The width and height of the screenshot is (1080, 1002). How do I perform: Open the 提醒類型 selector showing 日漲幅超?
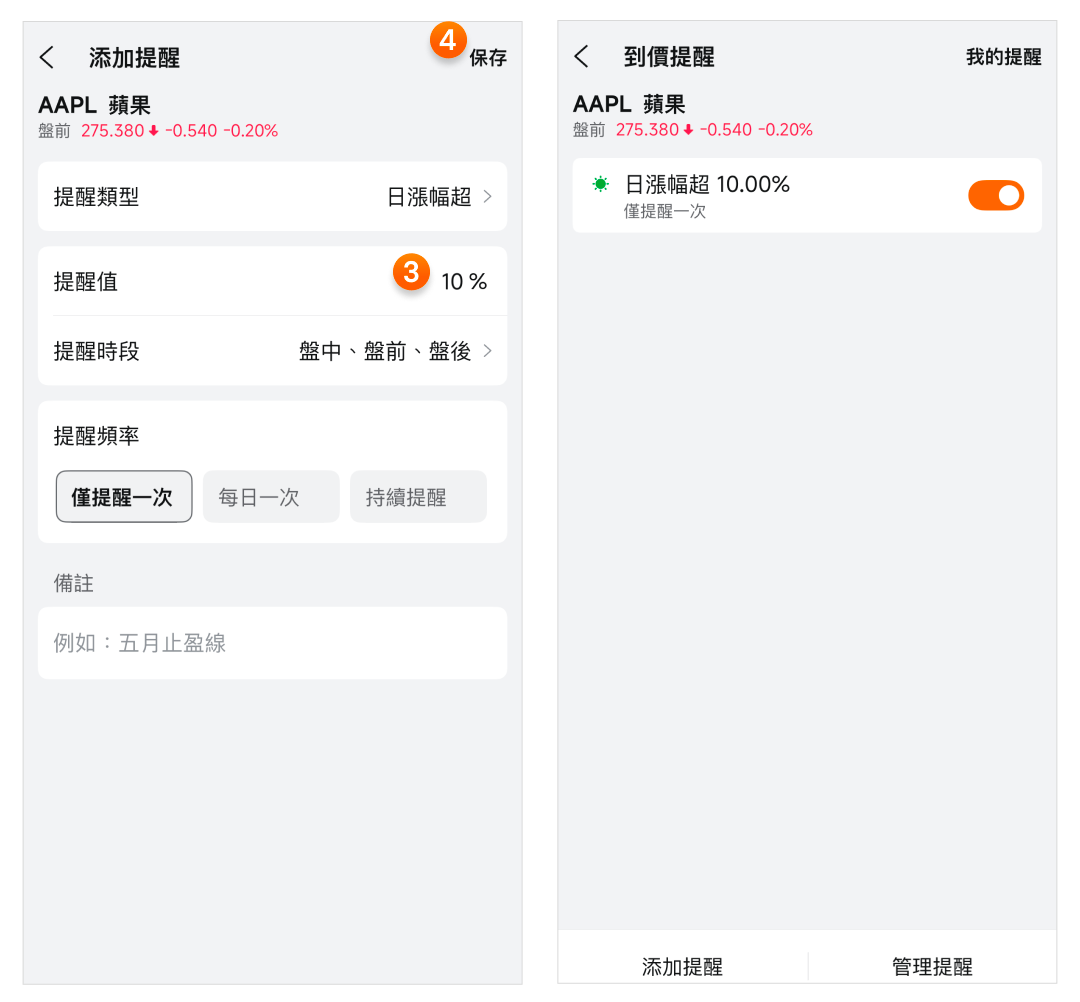[x=272, y=197]
